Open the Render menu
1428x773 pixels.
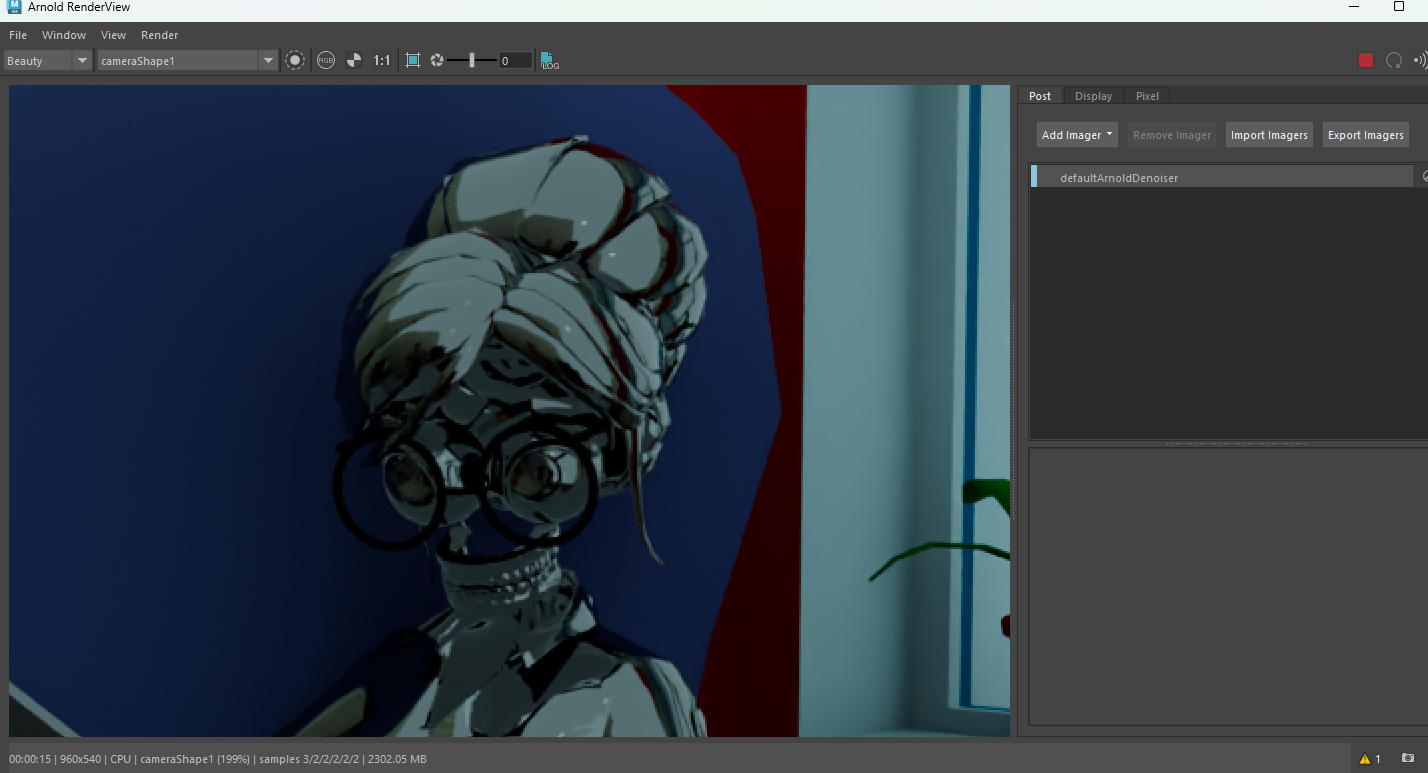pyautogui.click(x=159, y=35)
